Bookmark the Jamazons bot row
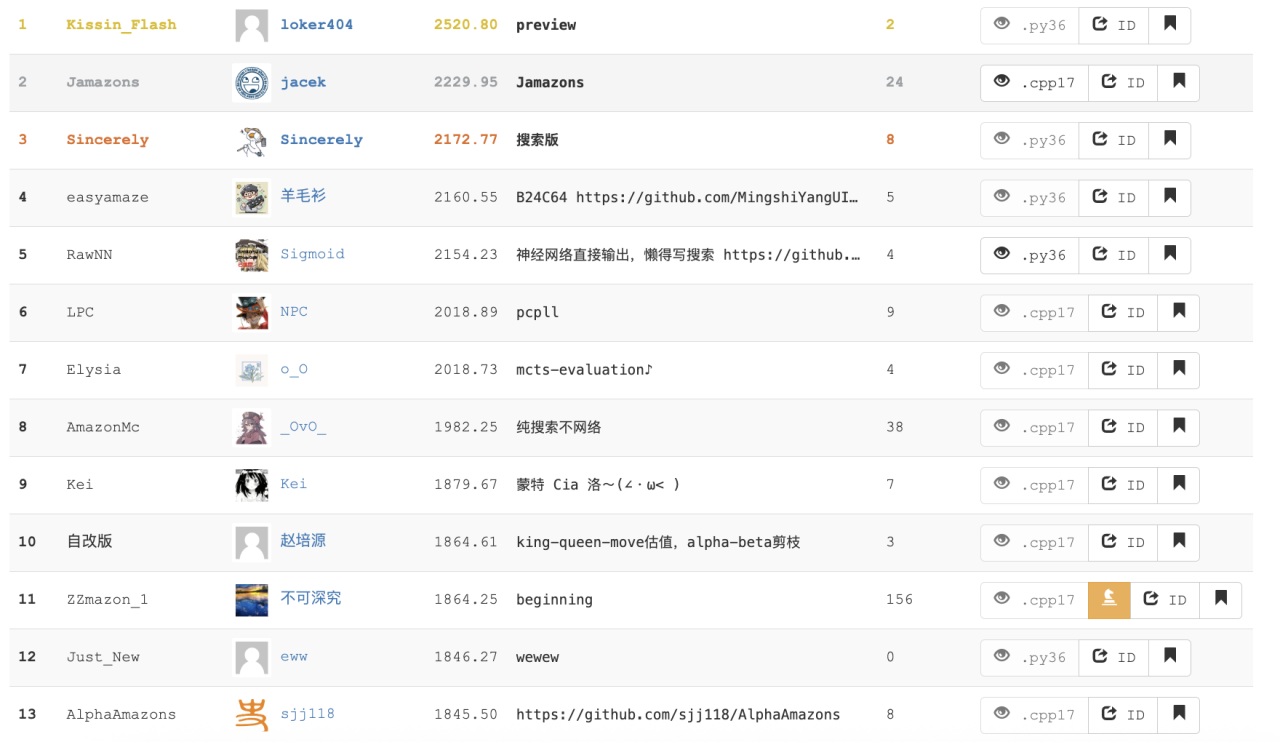 1179,83
